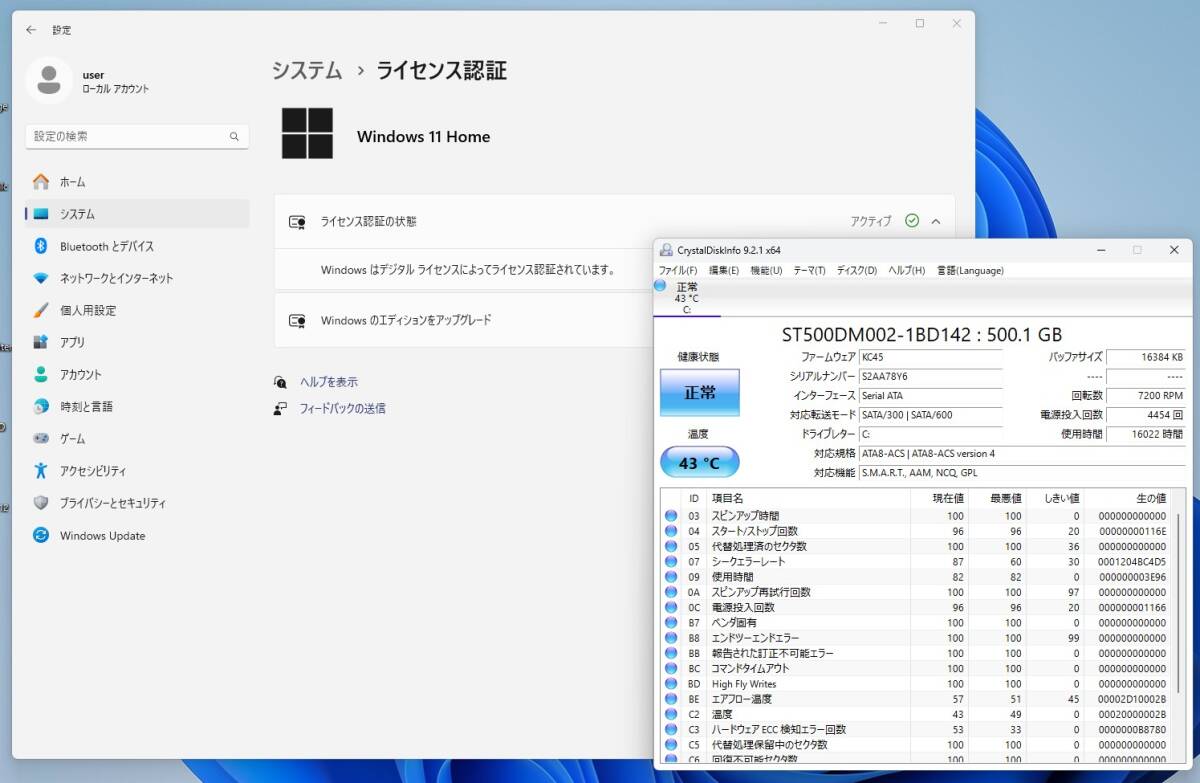The image size is (1200, 783).
Task: Click the status orb for エアフロー温度 row
Action: point(671,699)
